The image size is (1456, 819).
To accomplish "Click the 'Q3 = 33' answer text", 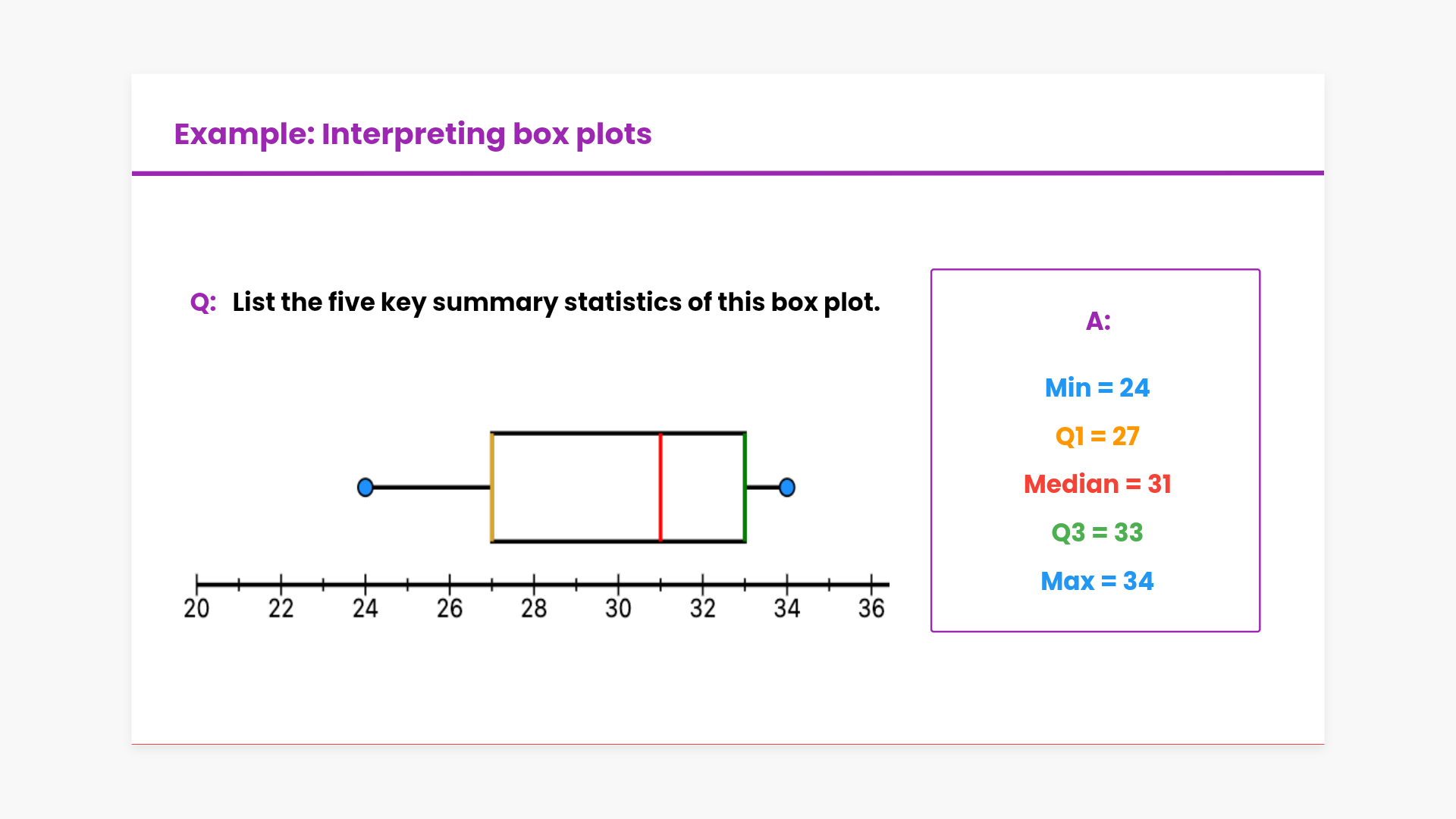I will 1097,533.
